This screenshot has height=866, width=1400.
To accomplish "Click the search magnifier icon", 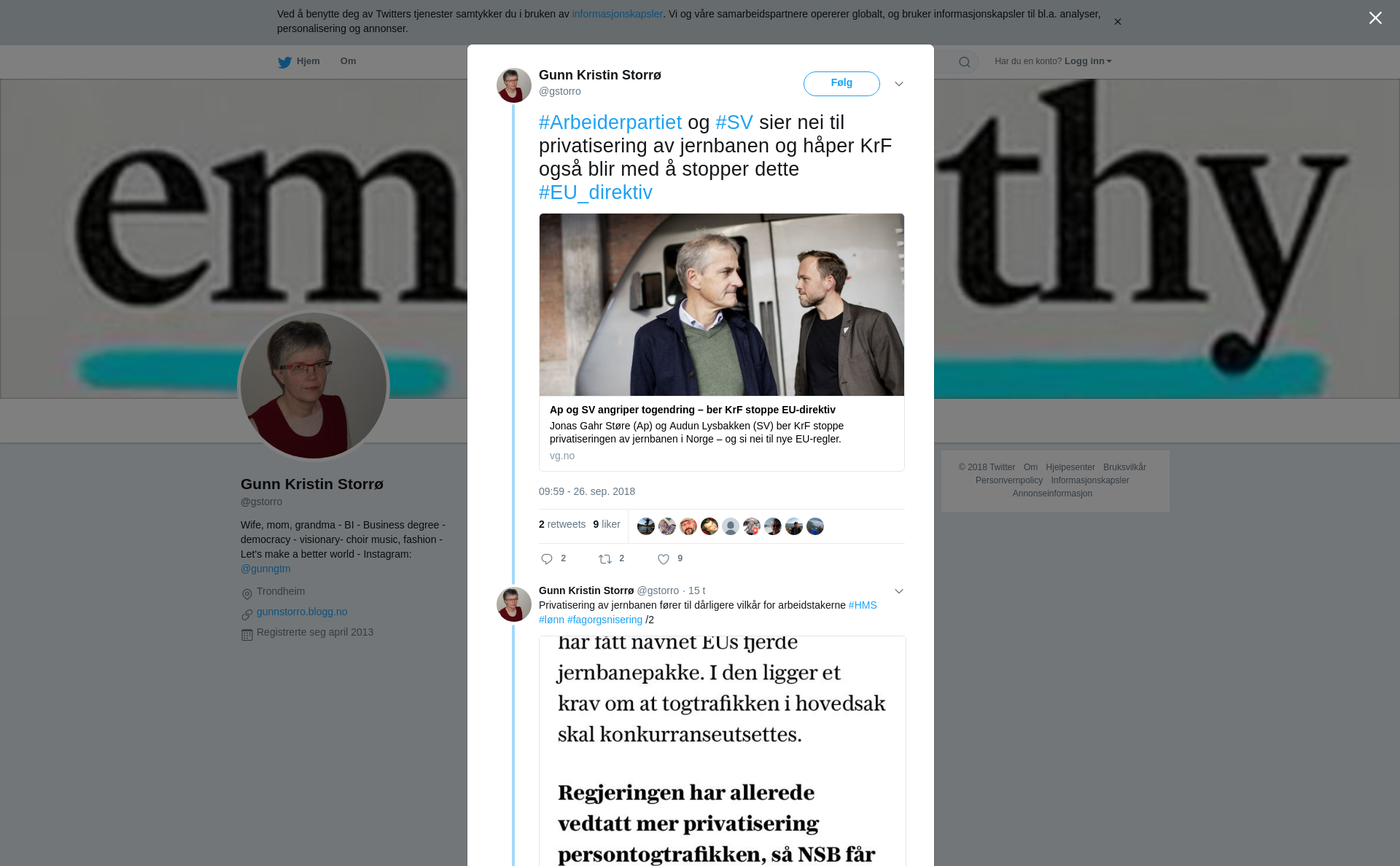I will click(x=965, y=62).
